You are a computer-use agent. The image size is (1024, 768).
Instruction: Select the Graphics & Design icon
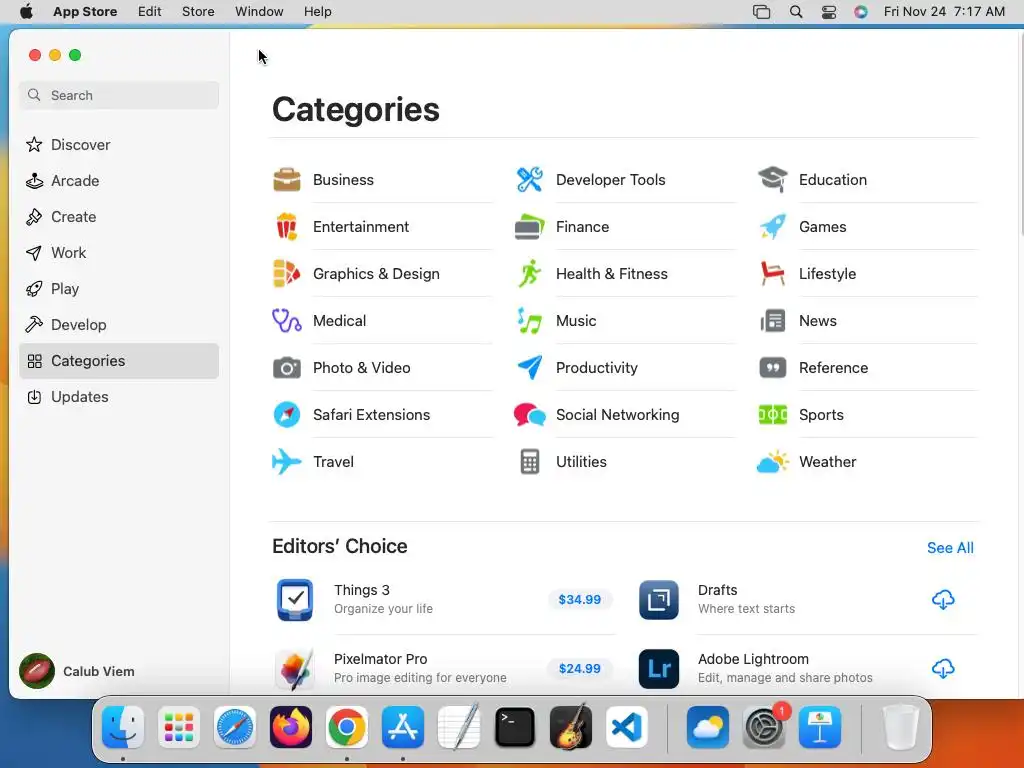(x=287, y=274)
